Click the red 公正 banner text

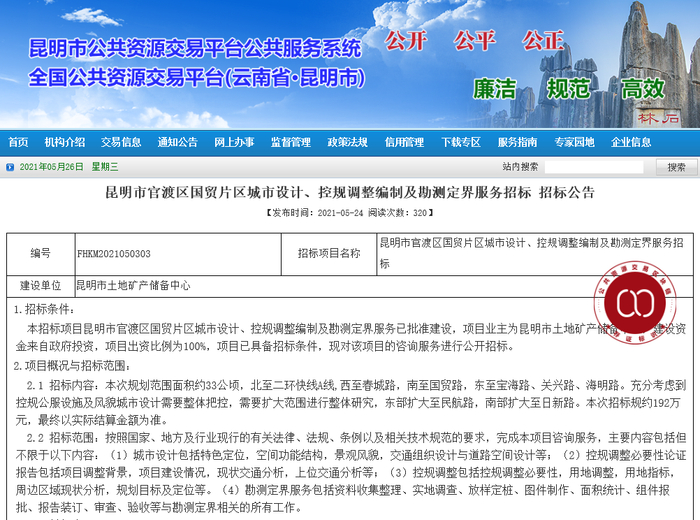[543, 41]
